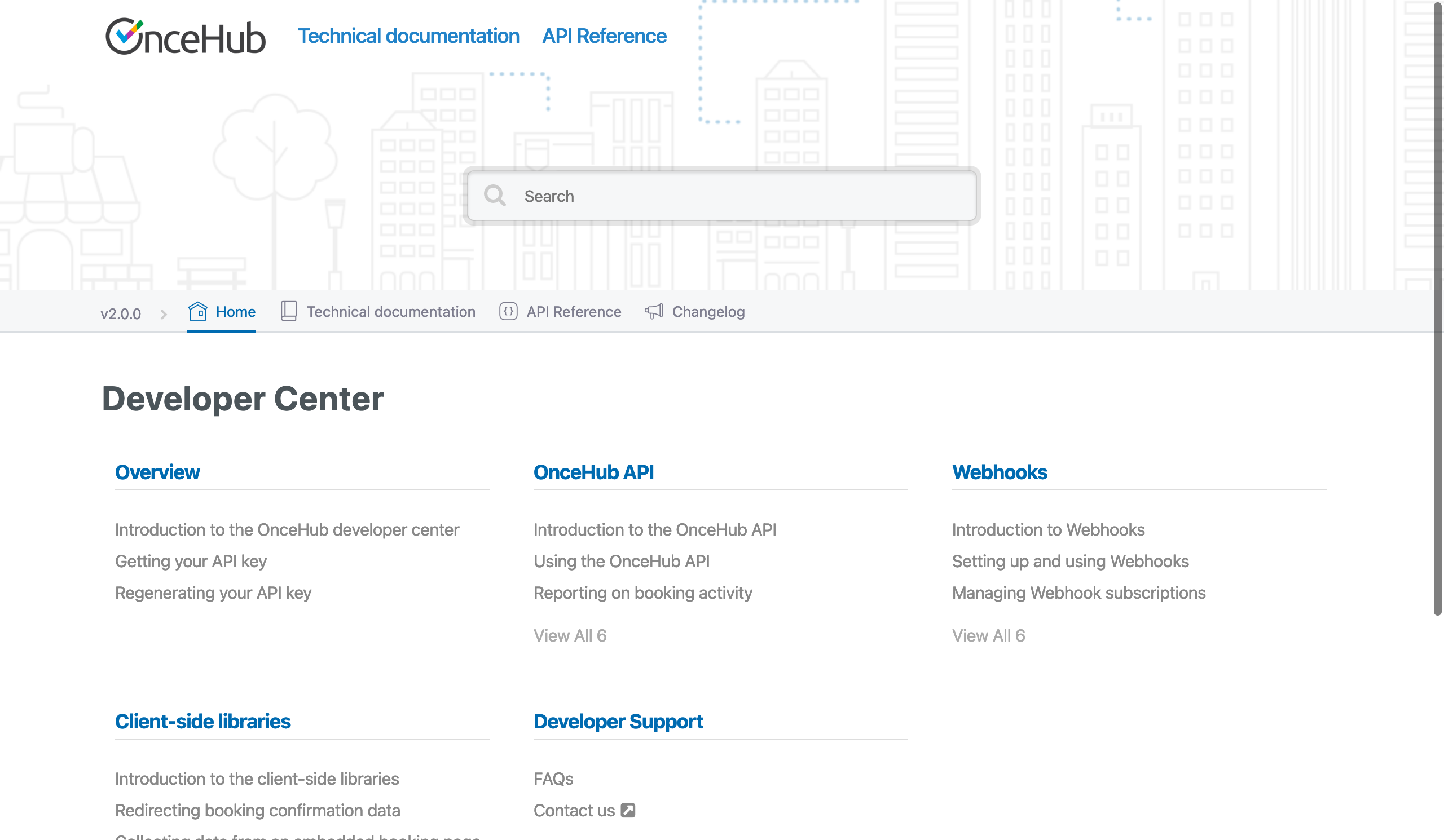Open Introduction to Webhooks
This screenshot has width=1444, height=840.
point(1049,530)
